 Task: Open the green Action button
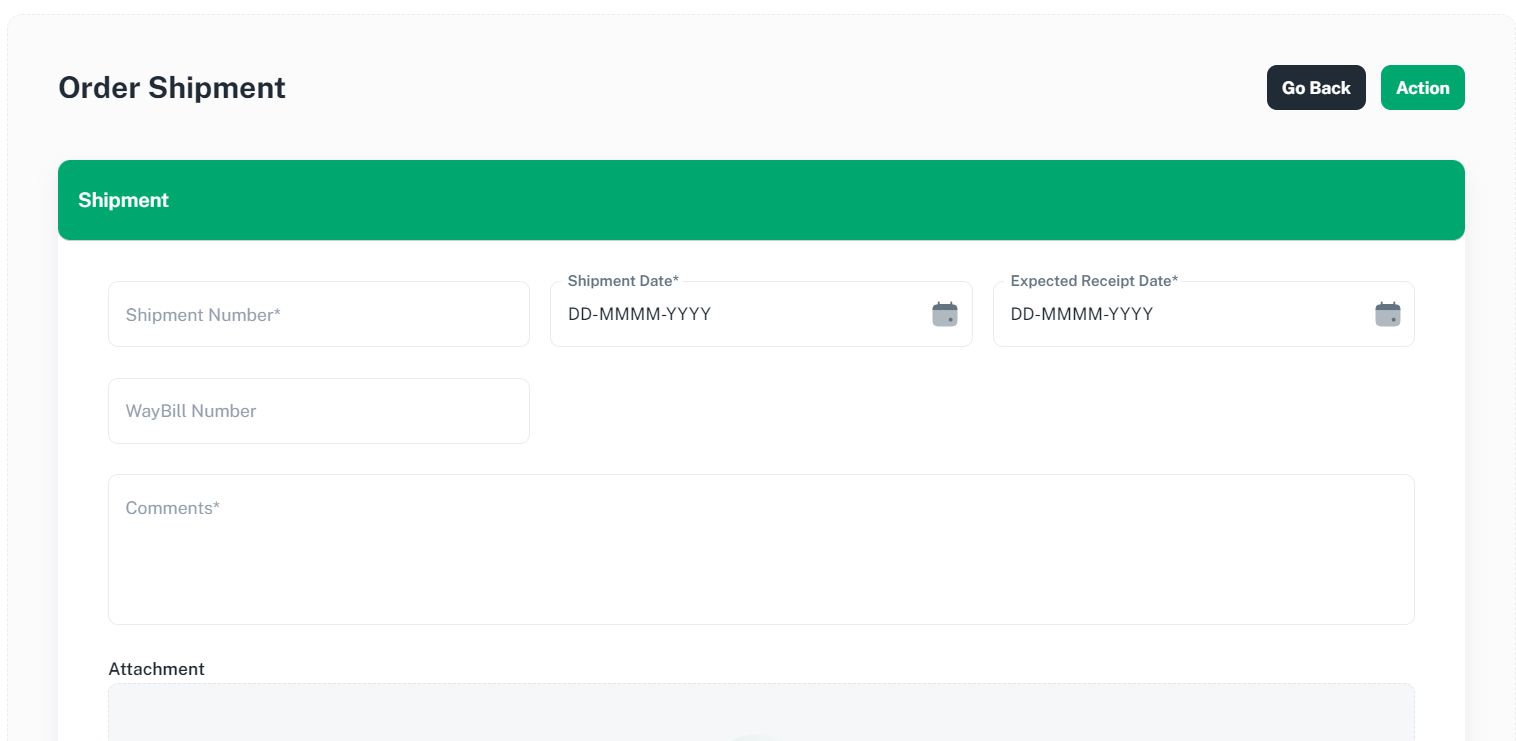1422,88
